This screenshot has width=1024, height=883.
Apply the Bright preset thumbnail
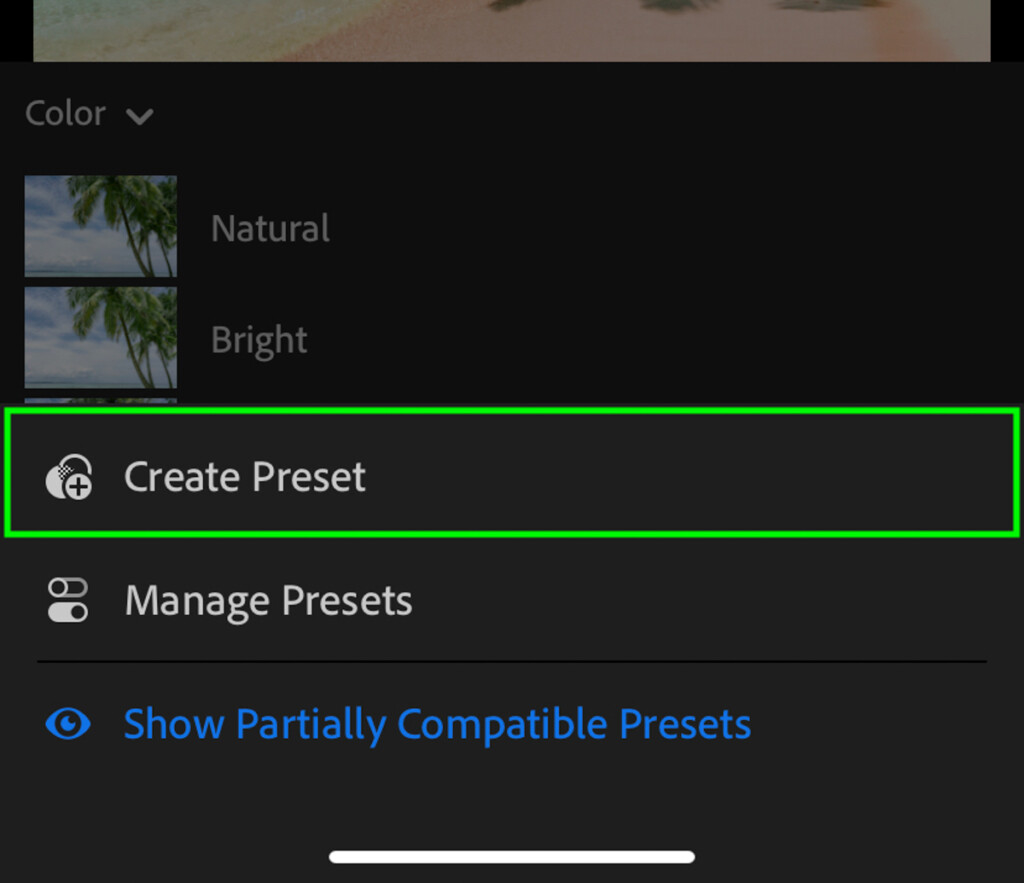pos(101,337)
